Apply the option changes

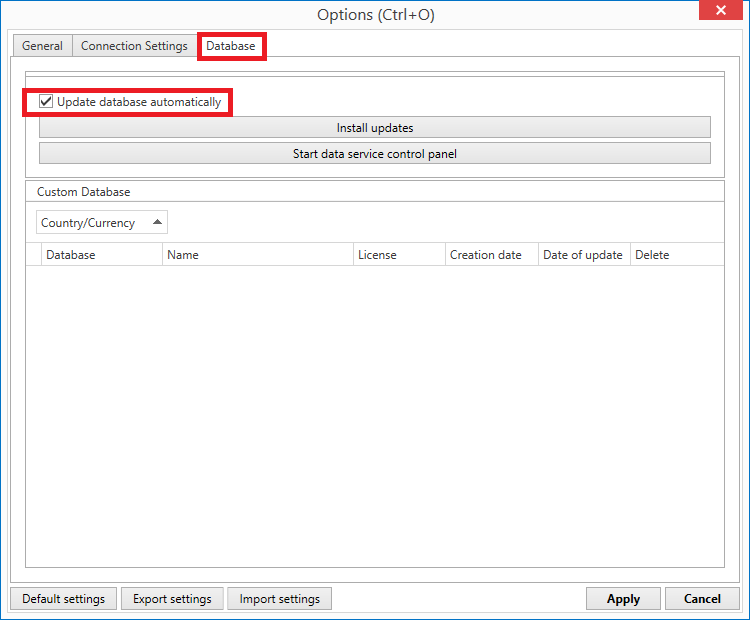point(623,598)
